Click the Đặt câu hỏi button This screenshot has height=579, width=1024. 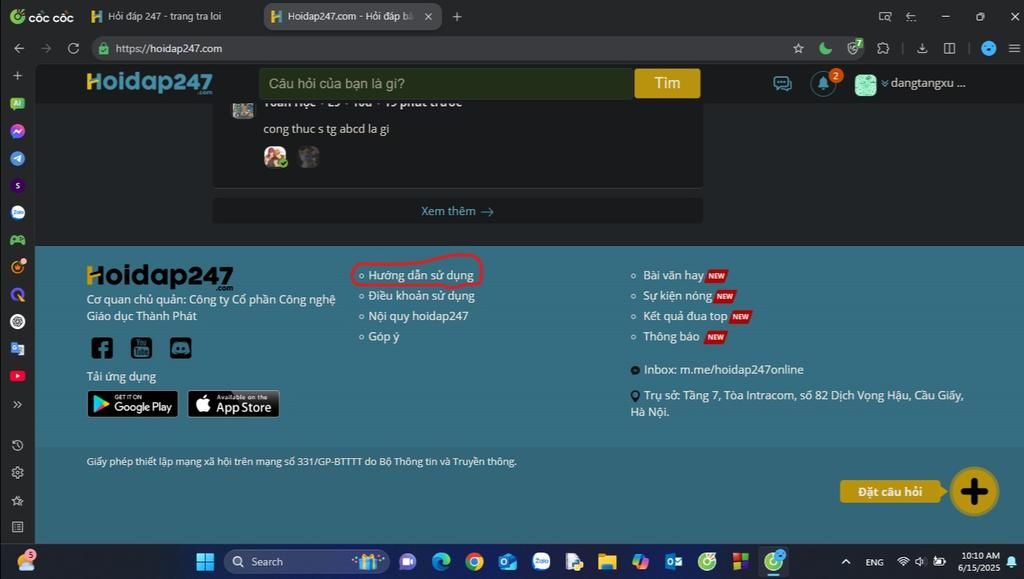(x=890, y=492)
